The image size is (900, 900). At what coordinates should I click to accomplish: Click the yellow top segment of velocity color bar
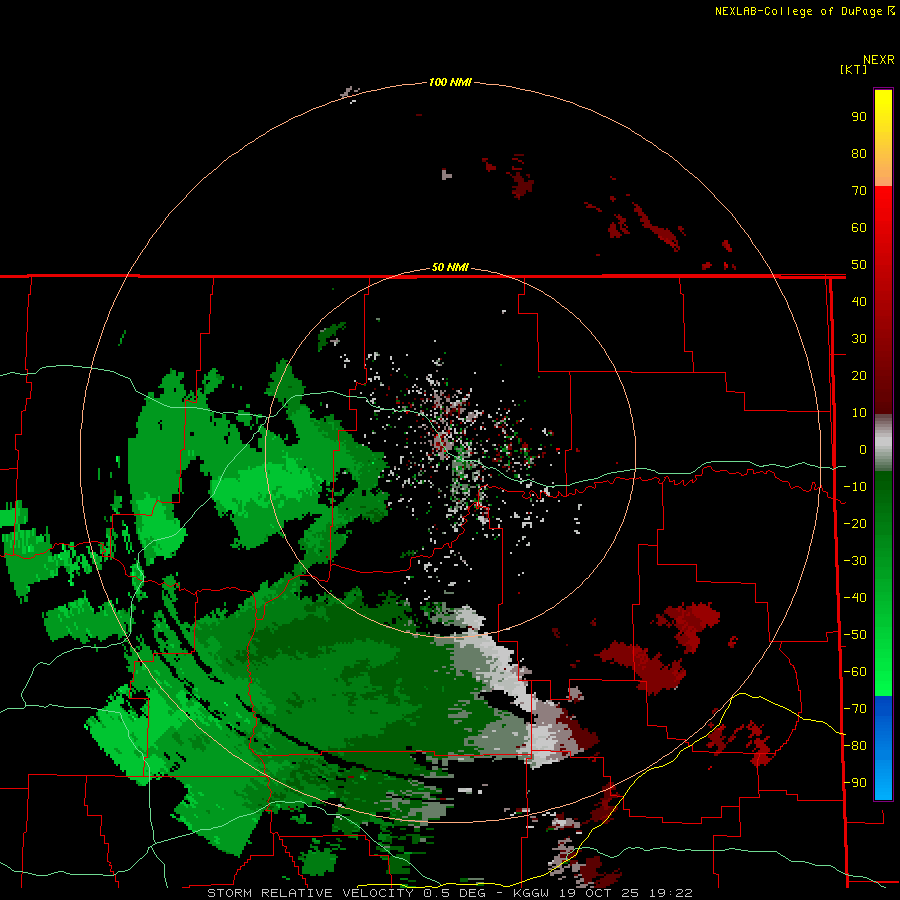coord(883,138)
